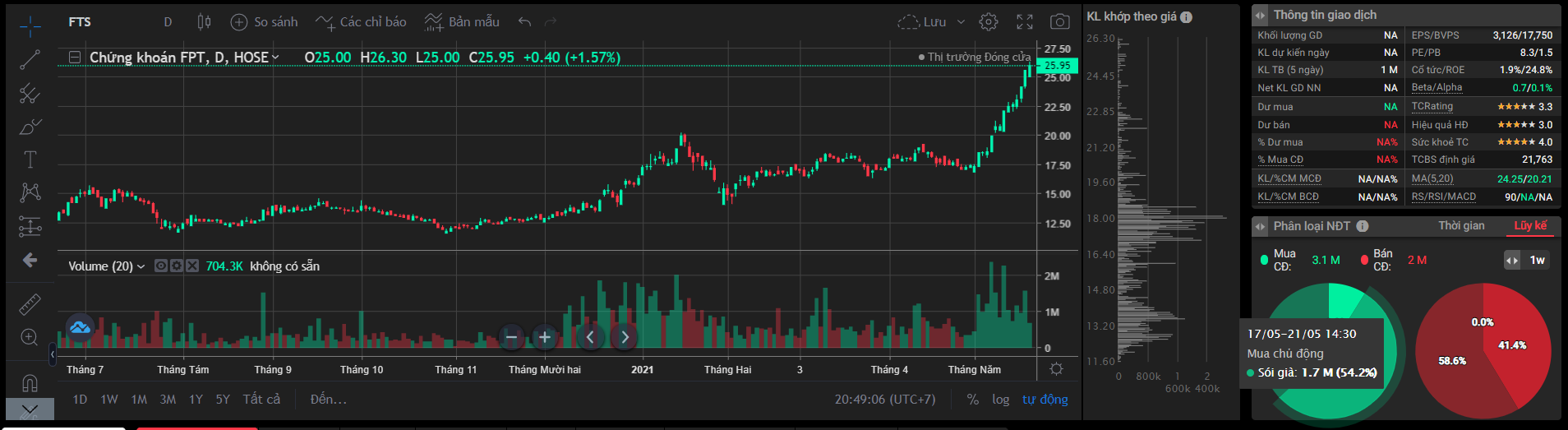The width and height of the screenshot is (1568, 430).
Task: Click the Lưu cloud save button
Action: (x=922, y=22)
